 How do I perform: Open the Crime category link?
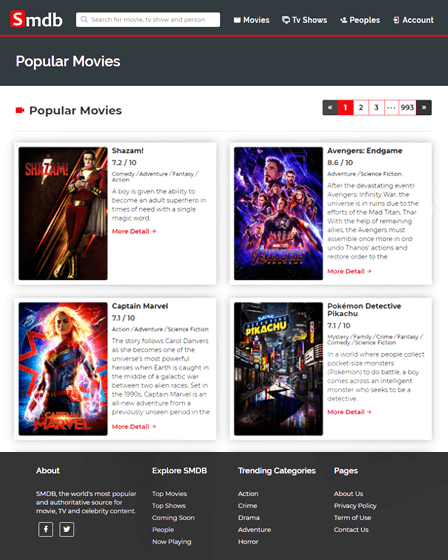[248, 506]
